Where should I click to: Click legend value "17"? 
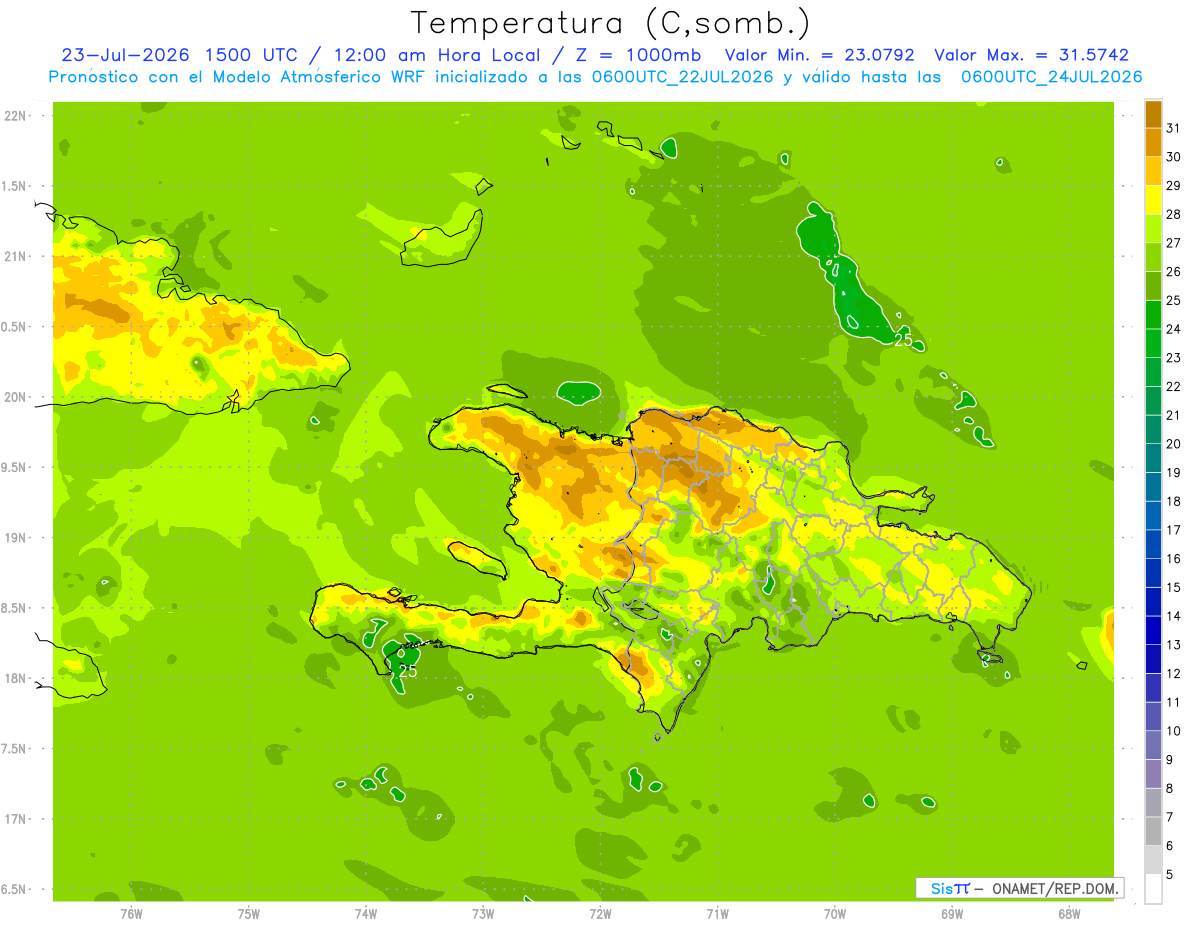pyautogui.click(x=1174, y=529)
